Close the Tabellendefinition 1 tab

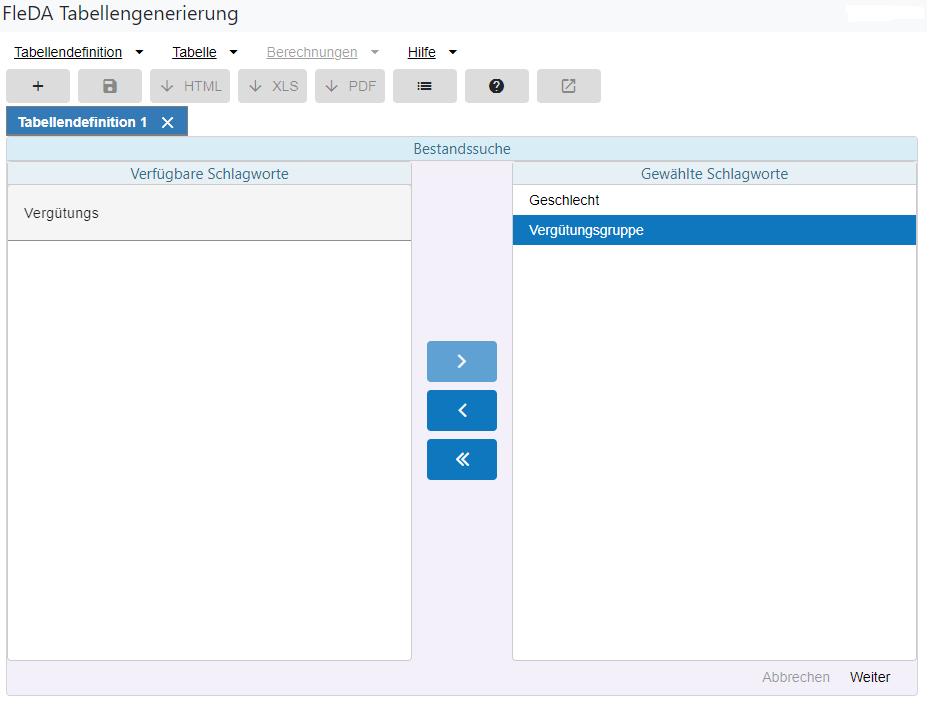pyautogui.click(x=168, y=122)
